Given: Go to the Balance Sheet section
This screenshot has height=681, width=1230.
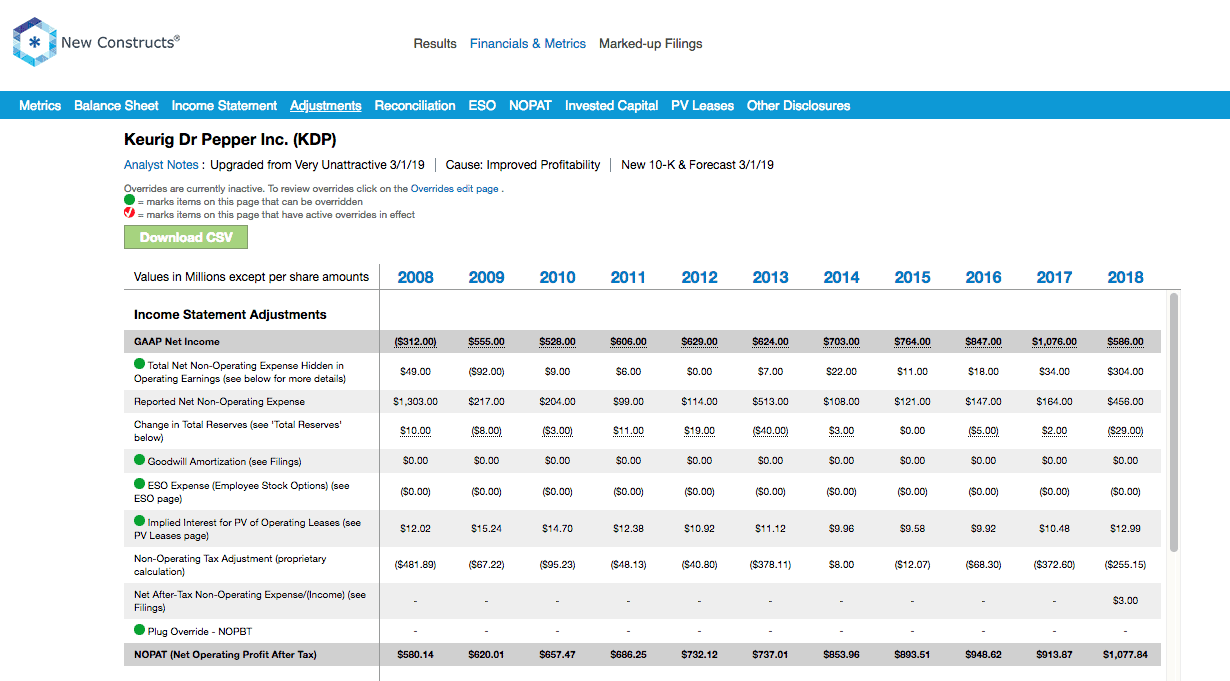Looking at the screenshot, I should [116, 105].
